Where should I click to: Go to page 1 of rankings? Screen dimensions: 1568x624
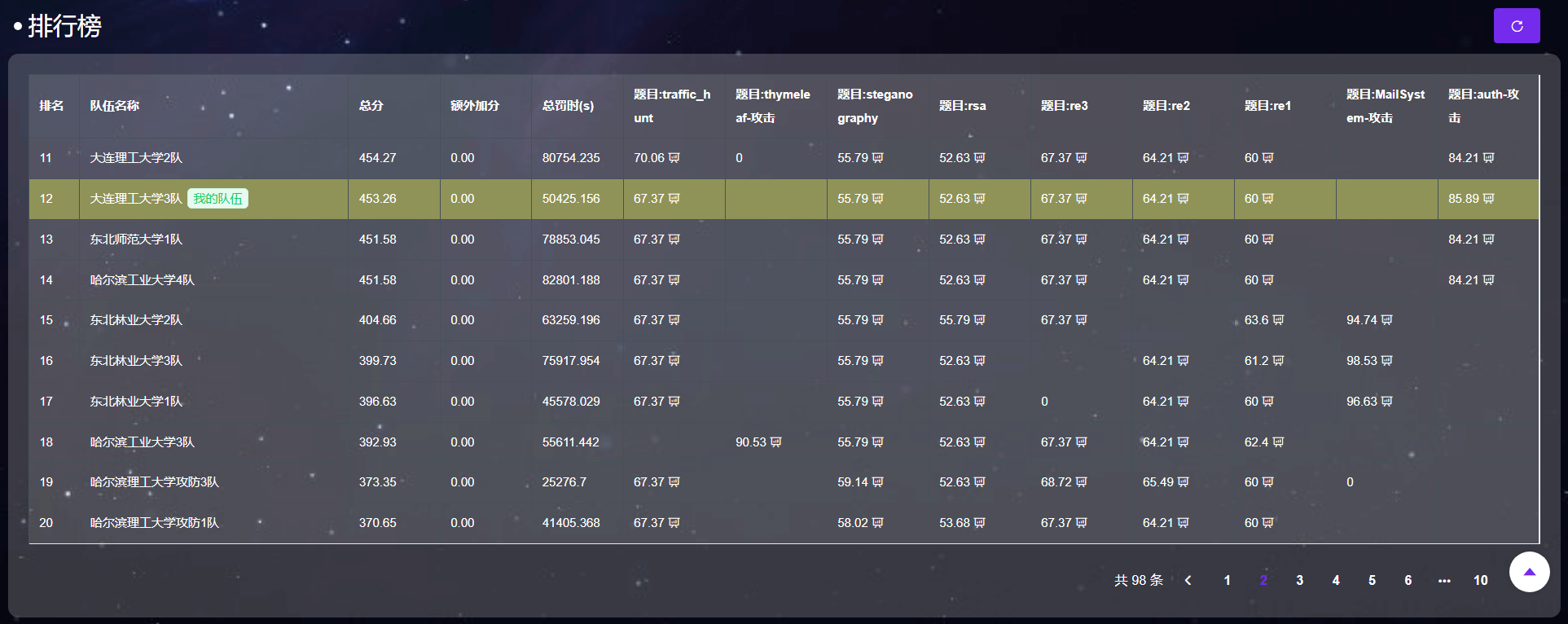pyautogui.click(x=1227, y=580)
